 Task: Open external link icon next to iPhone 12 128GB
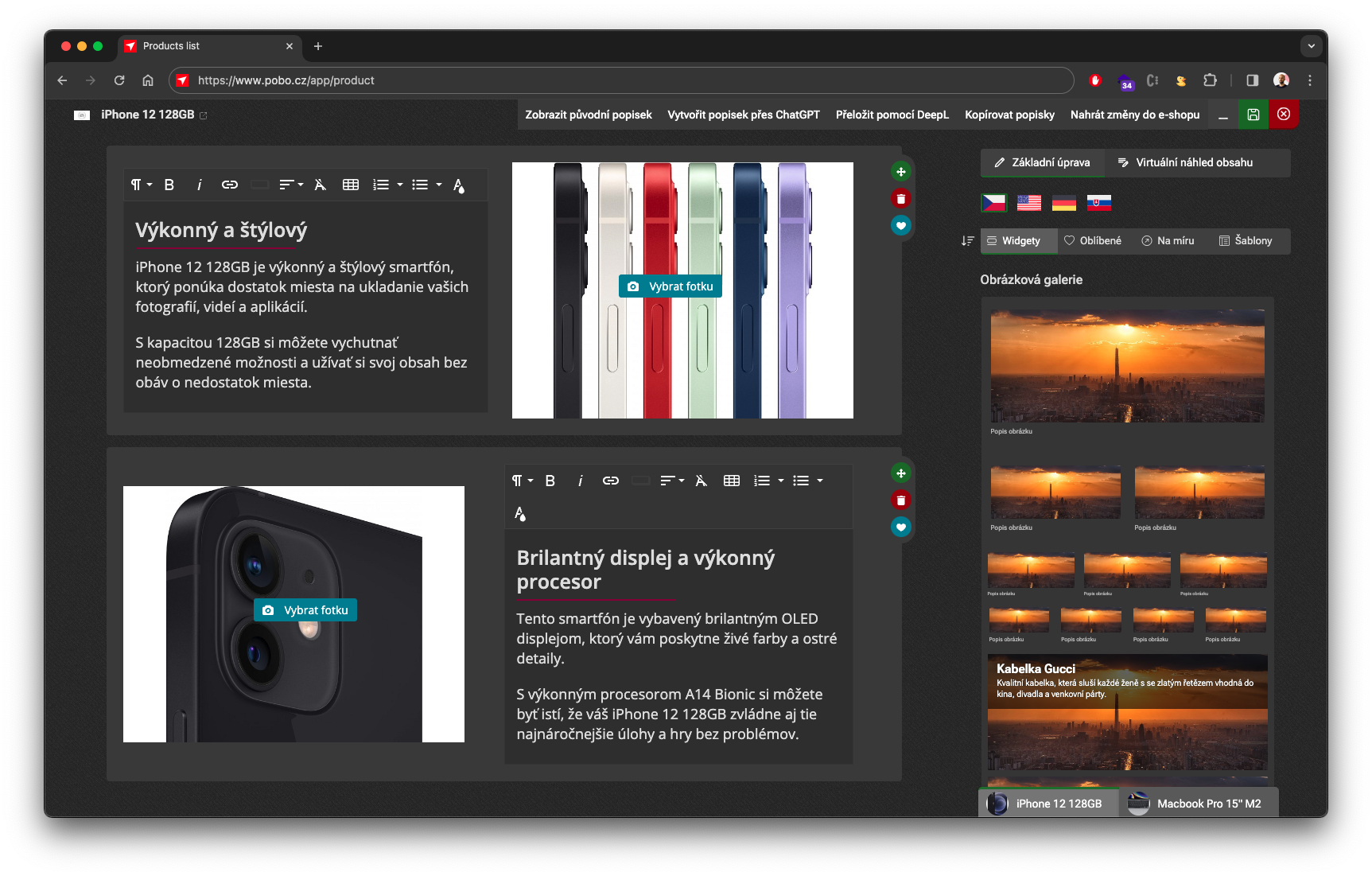click(204, 115)
